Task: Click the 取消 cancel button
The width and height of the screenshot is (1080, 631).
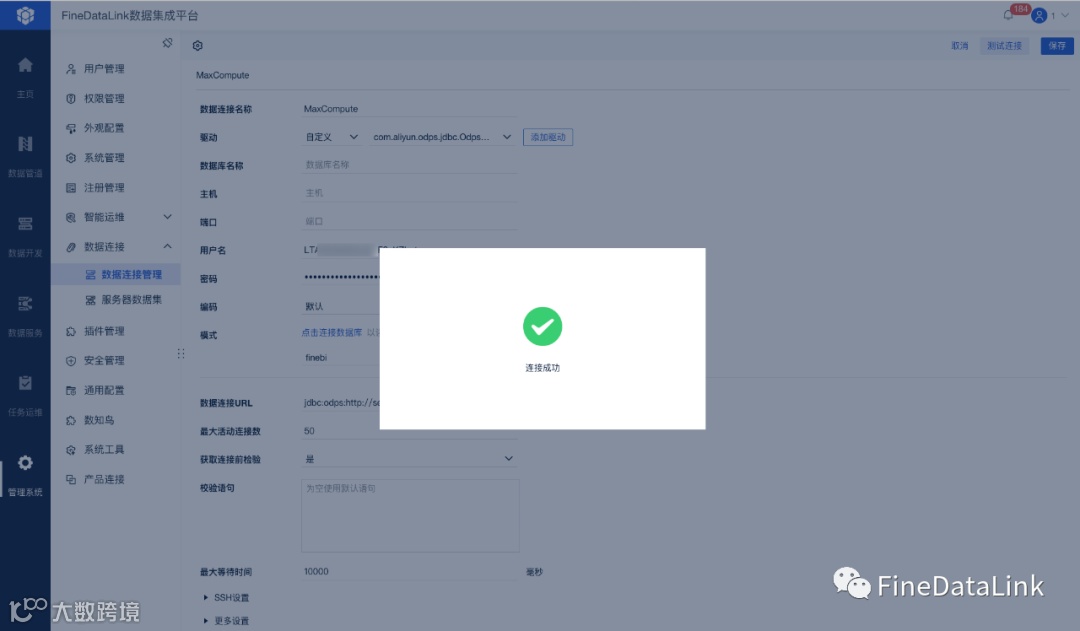Action: point(959,45)
